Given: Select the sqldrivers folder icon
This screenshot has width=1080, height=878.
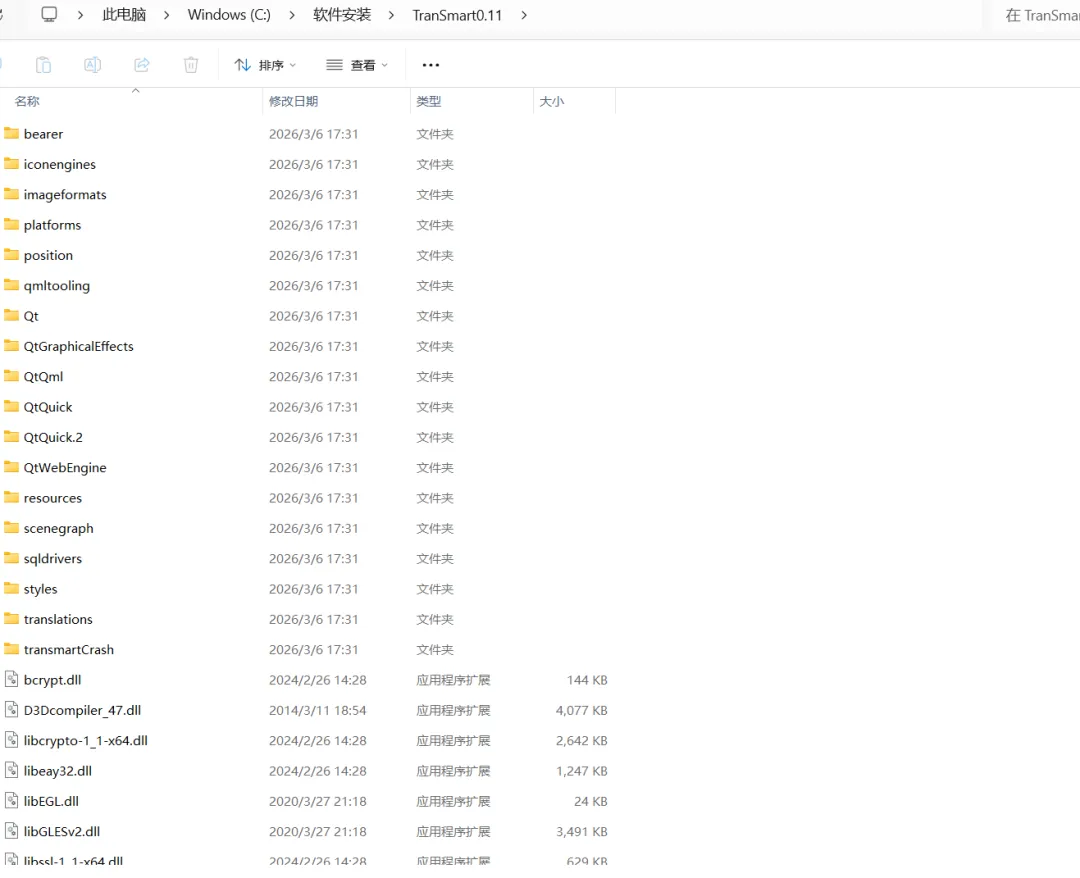Looking at the screenshot, I should (x=11, y=557).
